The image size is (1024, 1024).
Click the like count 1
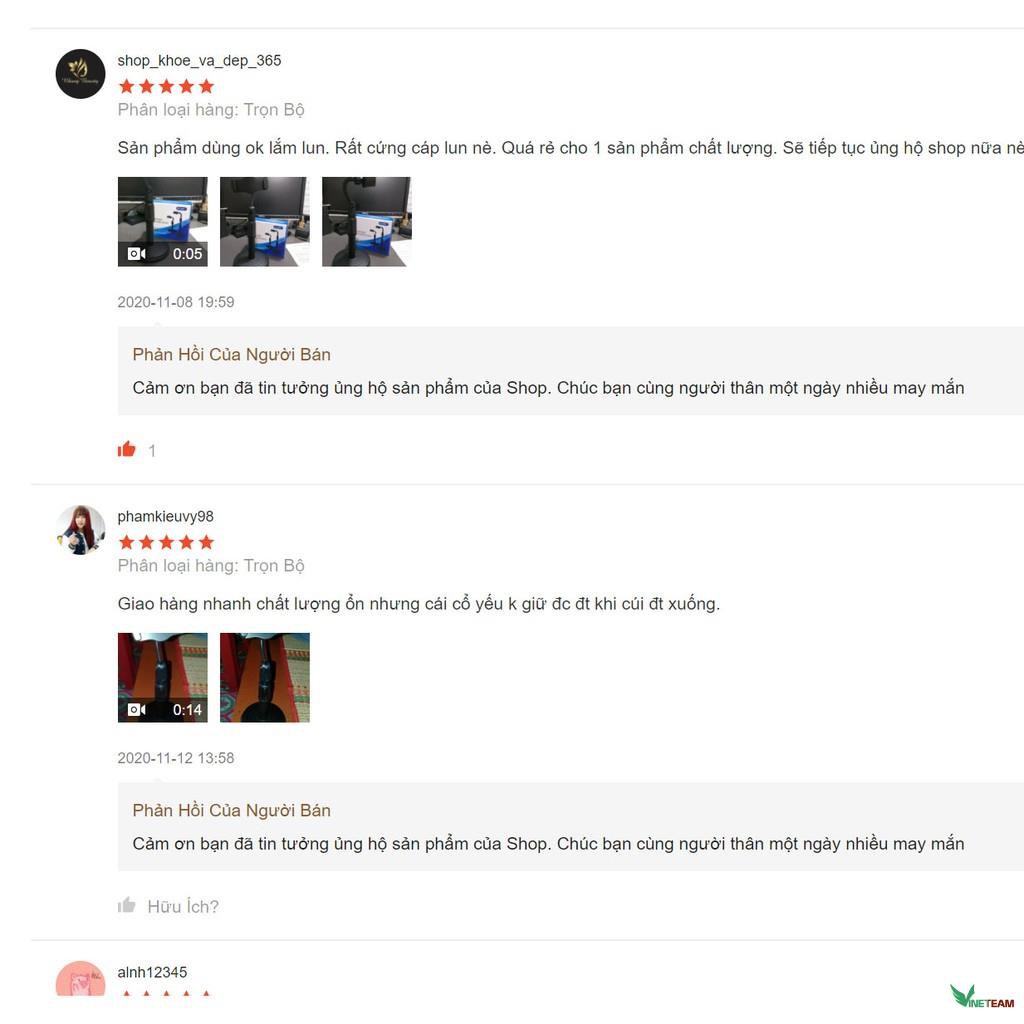(x=152, y=451)
